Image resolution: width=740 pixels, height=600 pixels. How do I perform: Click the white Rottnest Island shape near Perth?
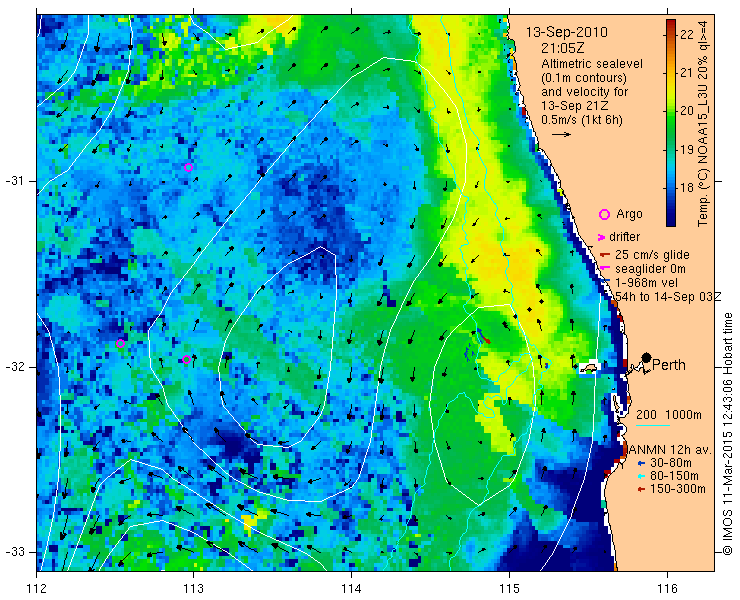click(588, 367)
